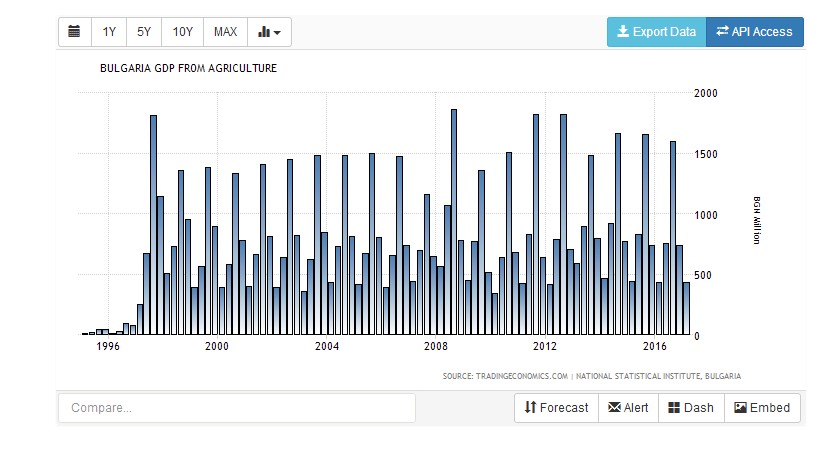The width and height of the screenshot is (830, 463).
Task: Add chart to Dash
Action: tap(691, 408)
